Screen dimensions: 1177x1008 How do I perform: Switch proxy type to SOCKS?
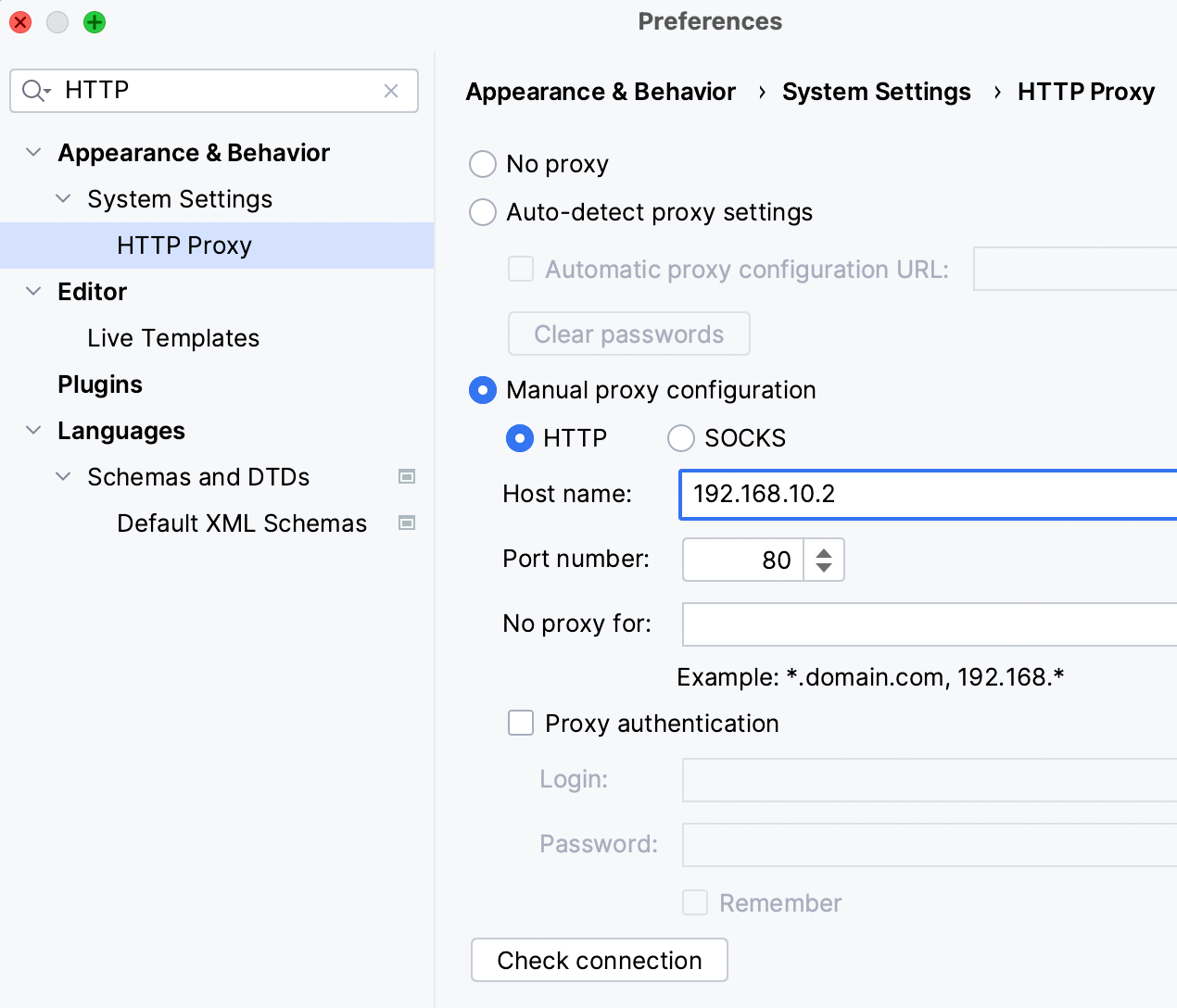point(681,438)
